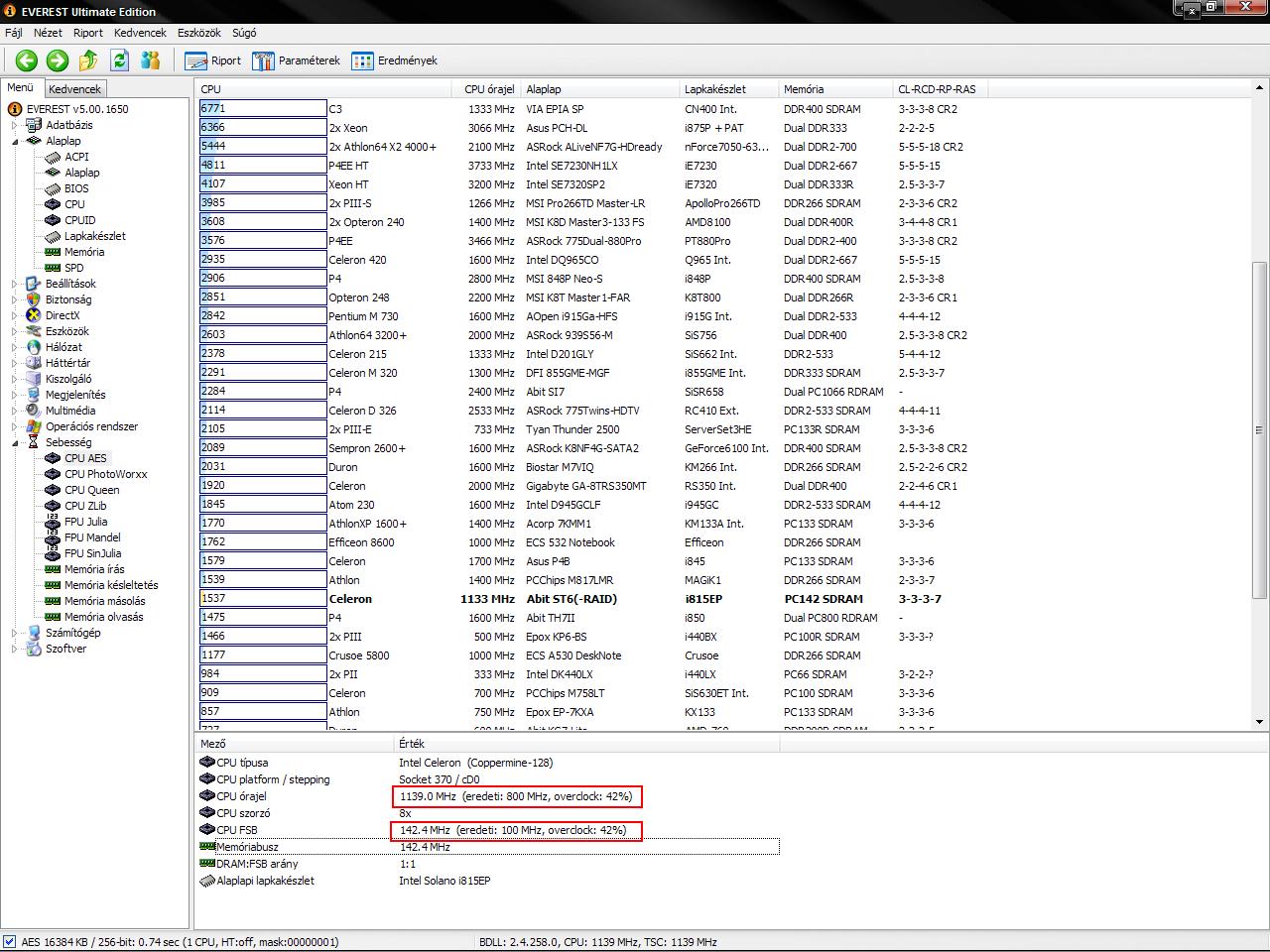Image resolution: width=1270 pixels, height=952 pixels.
Task: Open the Riport toolbar button
Action: 213,60
